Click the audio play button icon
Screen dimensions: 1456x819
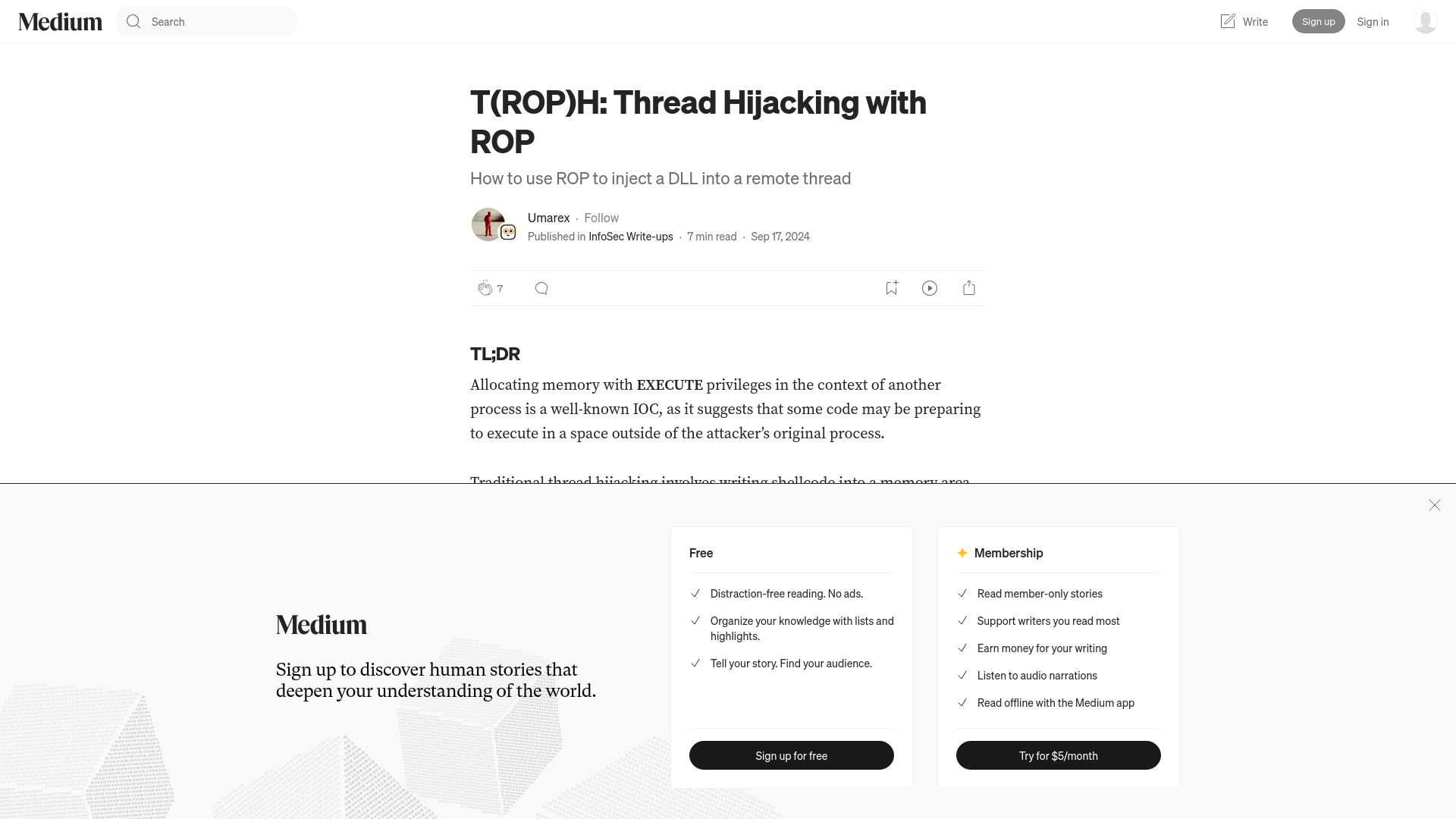[930, 288]
